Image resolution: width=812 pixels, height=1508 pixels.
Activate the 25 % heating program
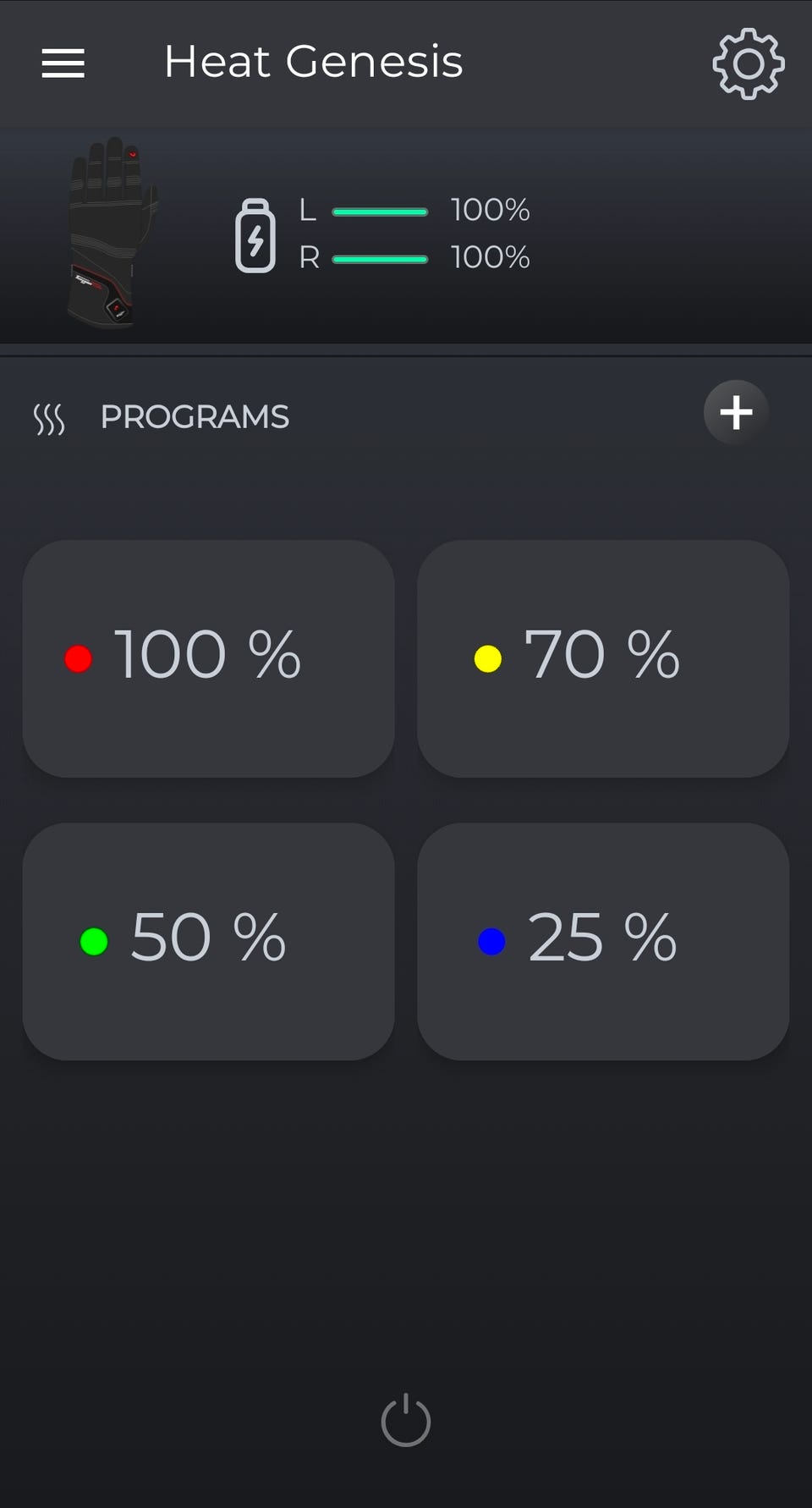tap(603, 941)
